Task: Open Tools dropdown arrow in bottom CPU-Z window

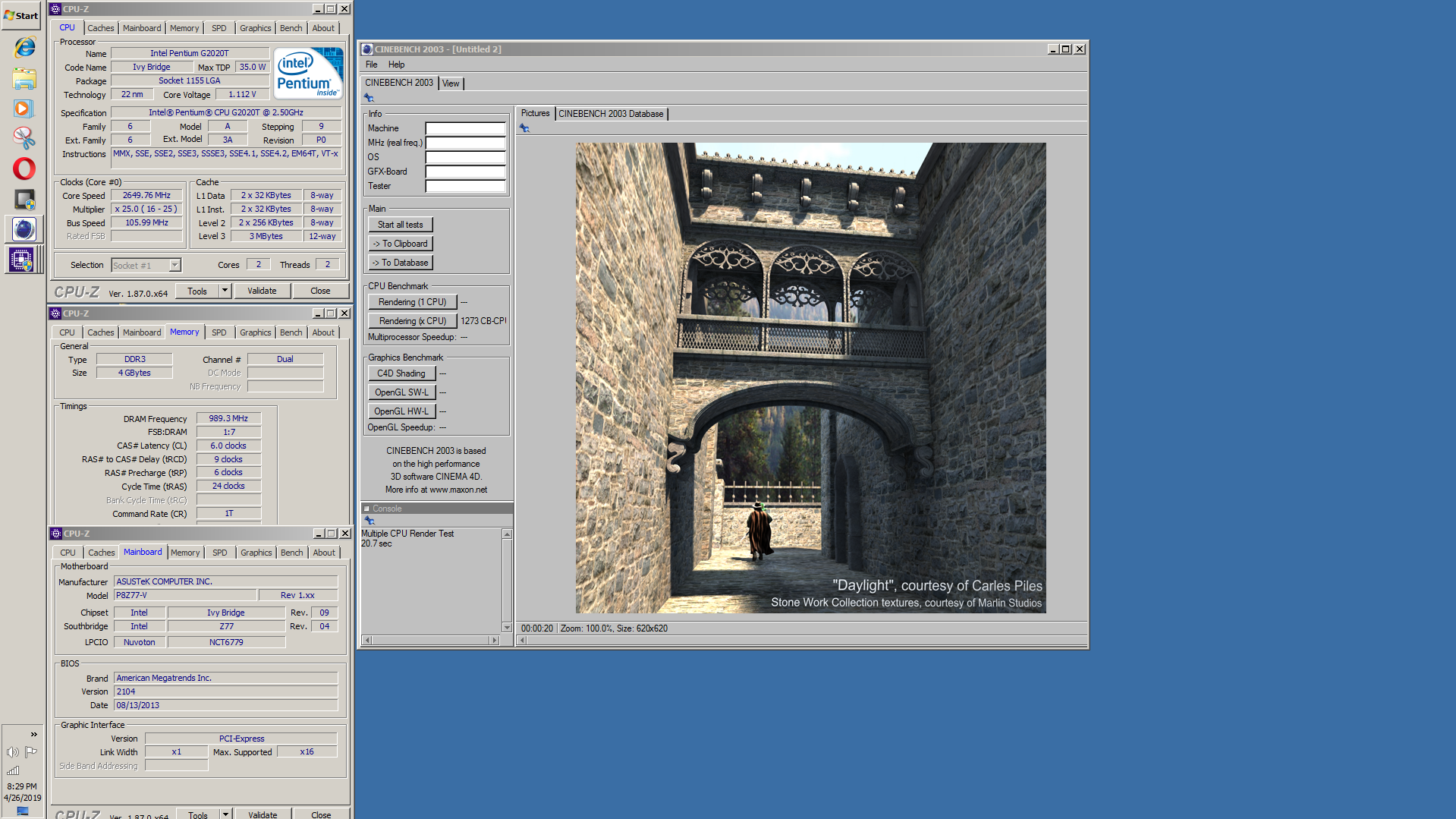Action: tap(225, 814)
